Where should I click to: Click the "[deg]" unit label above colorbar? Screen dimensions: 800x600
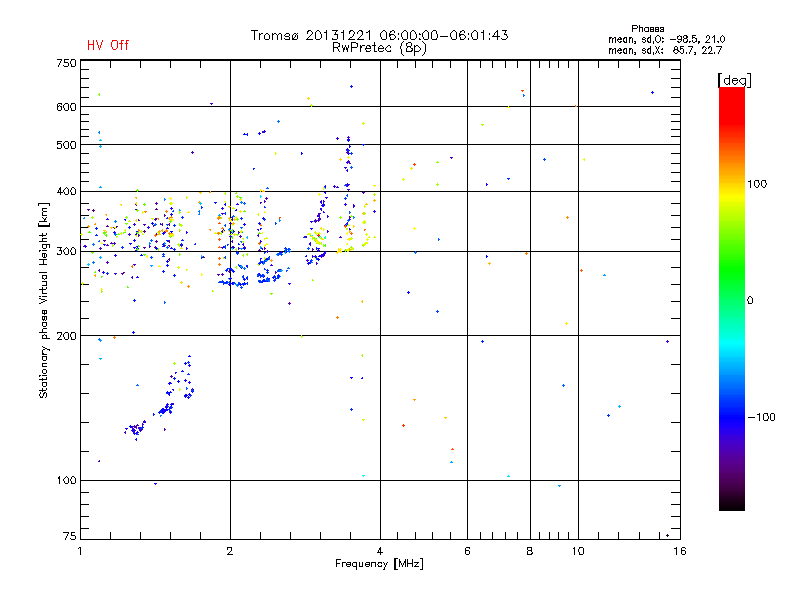point(734,81)
